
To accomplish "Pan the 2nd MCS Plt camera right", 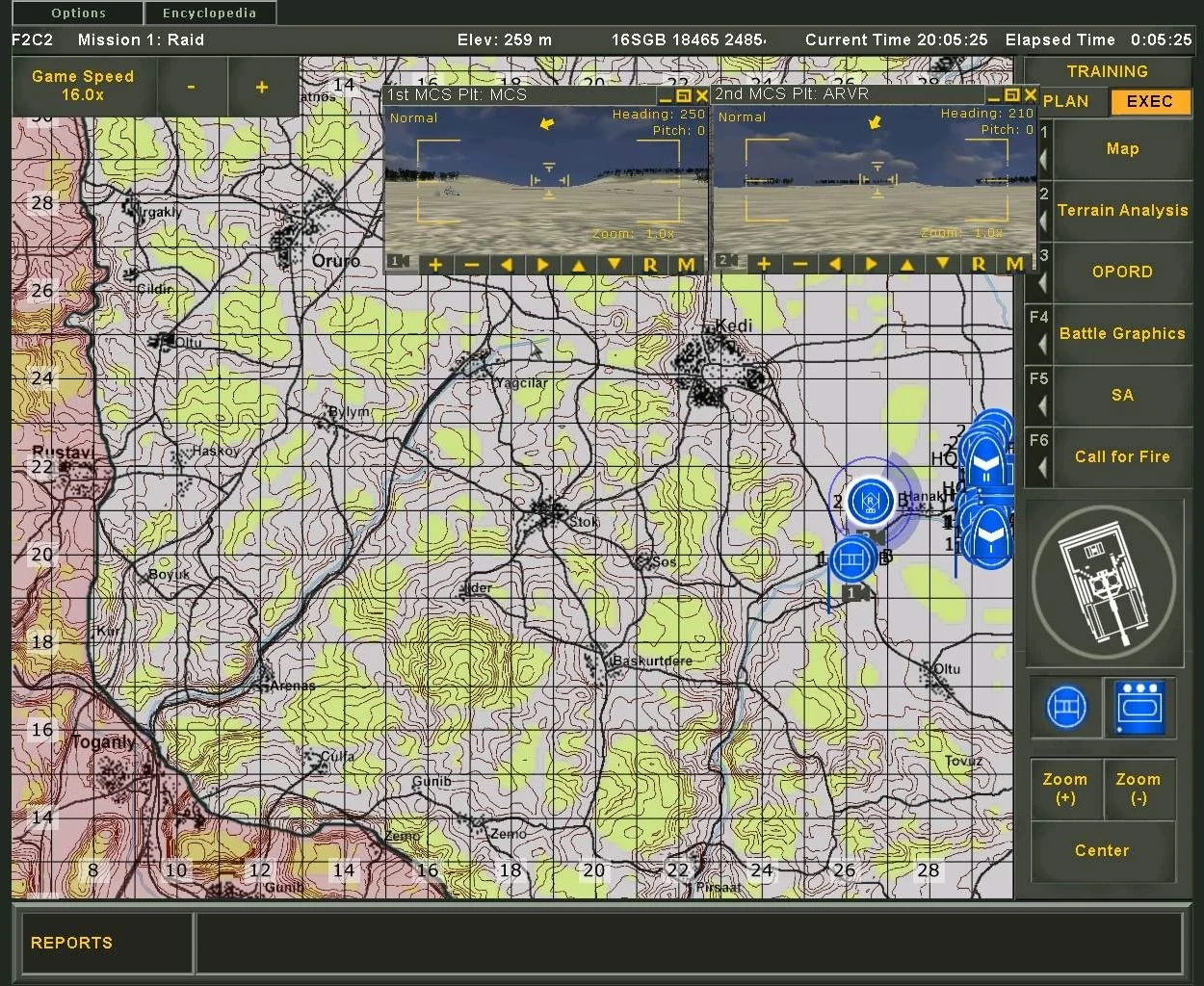I will point(871,264).
